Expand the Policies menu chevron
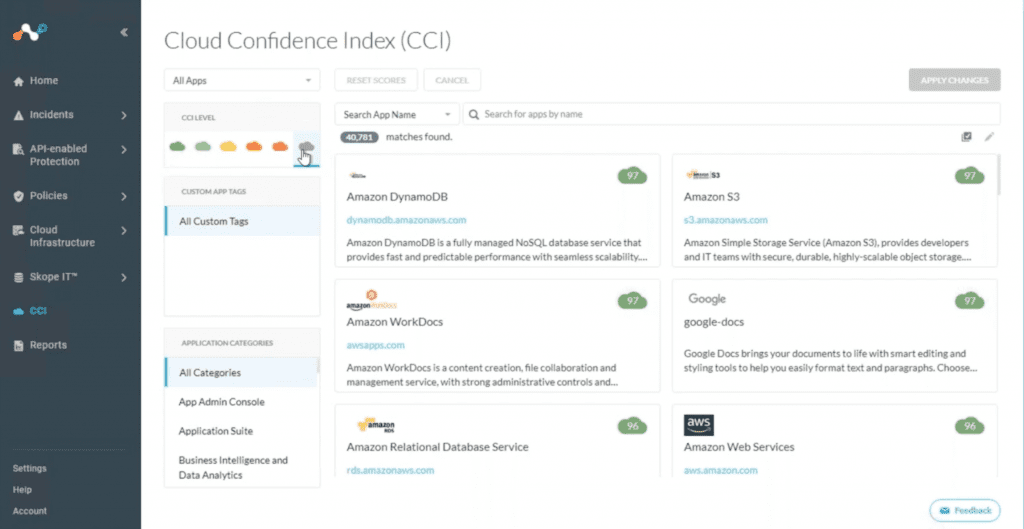 (123, 196)
